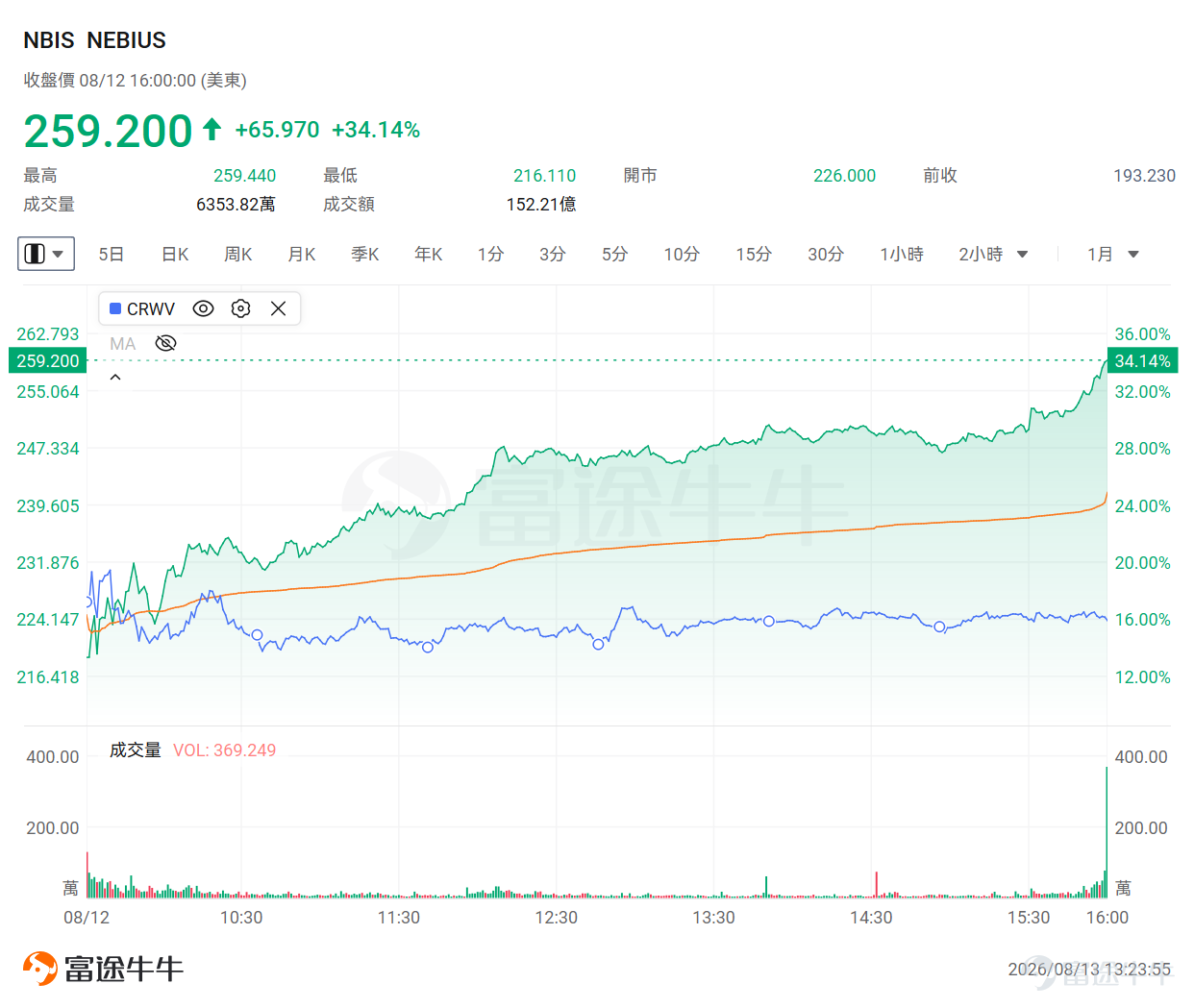The height and width of the screenshot is (1008, 1194).
Task: Click the 富途牛牛 logo at bottom left
Action: coord(103,968)
